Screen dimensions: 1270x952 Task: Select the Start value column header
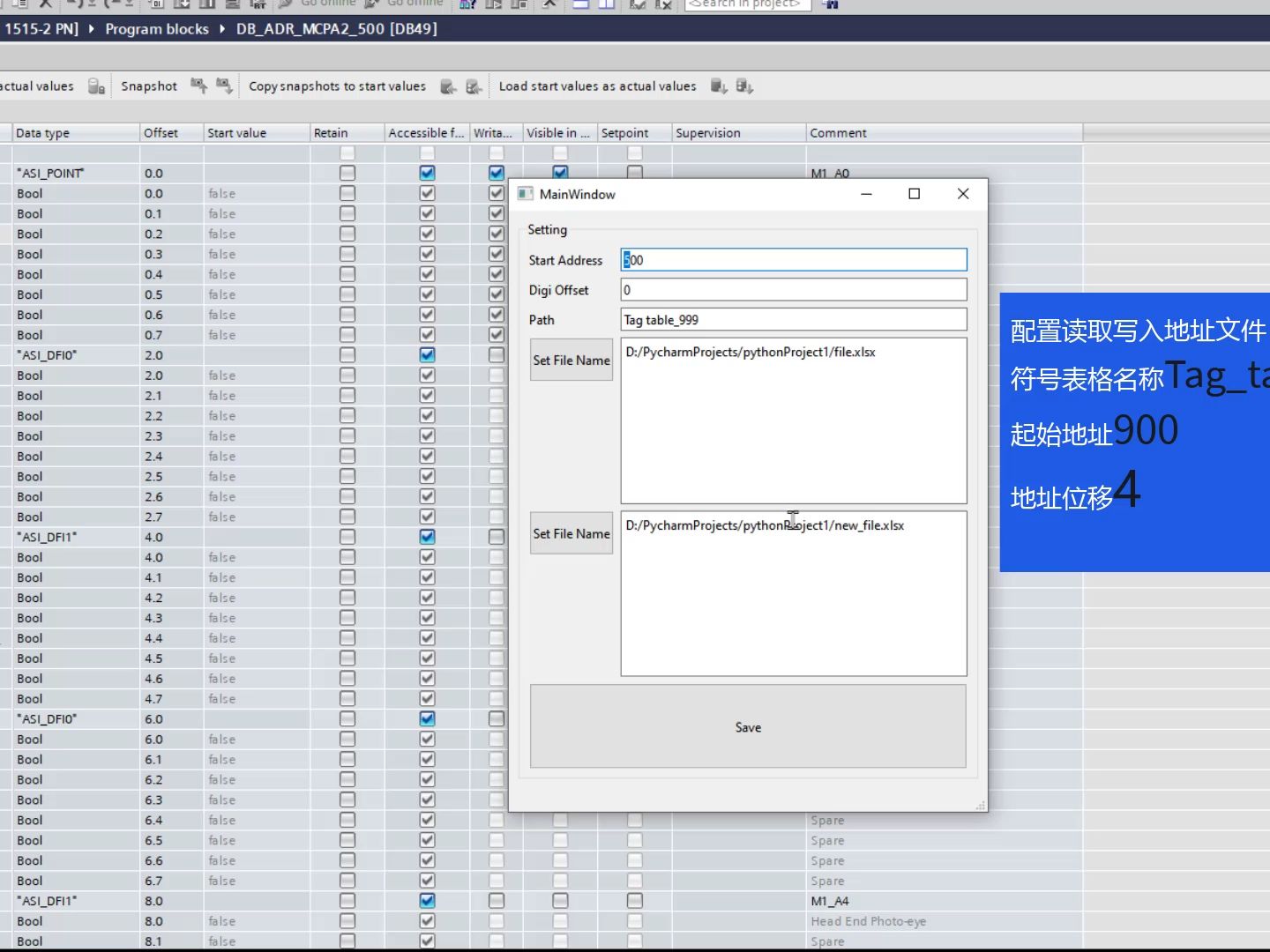coord(257,133)
